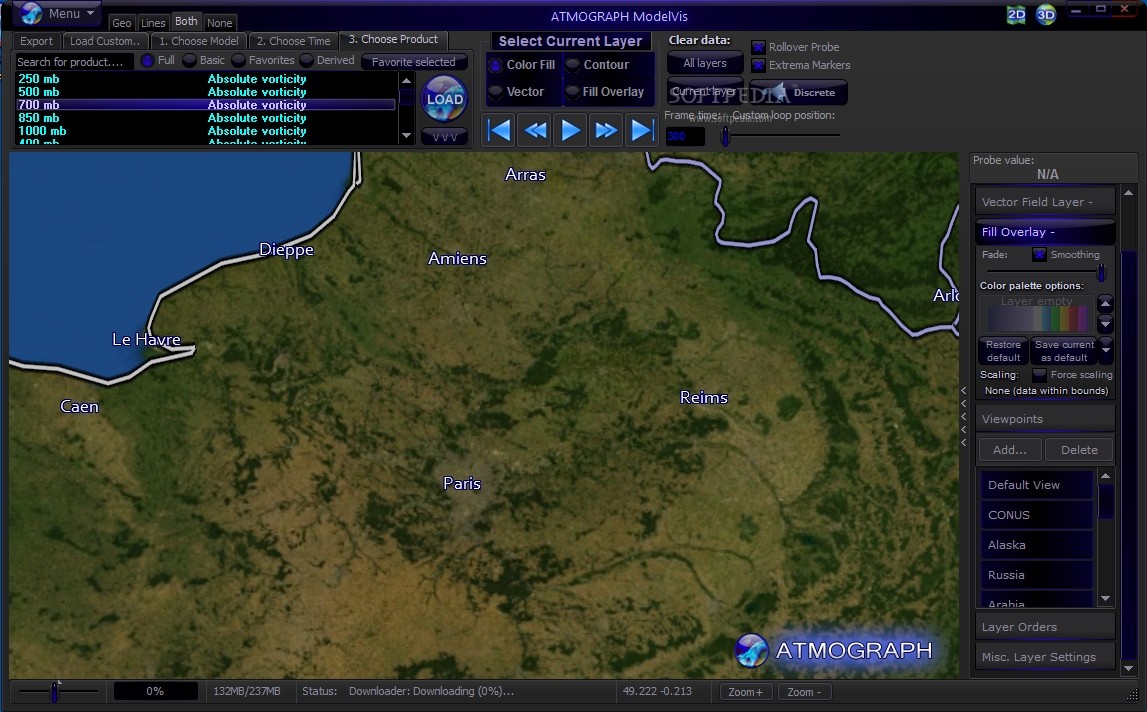Click the Discrete mode button
Image resolution: width=1147 pixels, height=712 pixels.
click(799, 92)
